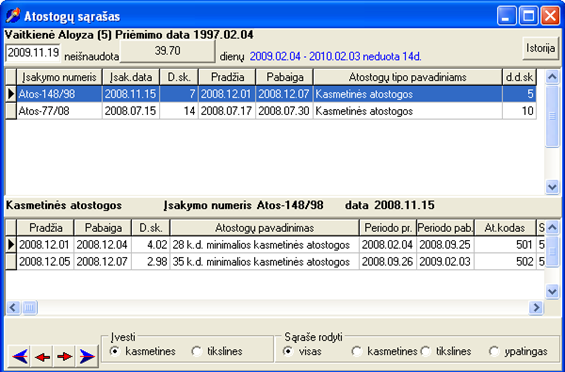Click horizontal scrollbar right arrow
Screen dimensions: 565x372
point(536,307)
